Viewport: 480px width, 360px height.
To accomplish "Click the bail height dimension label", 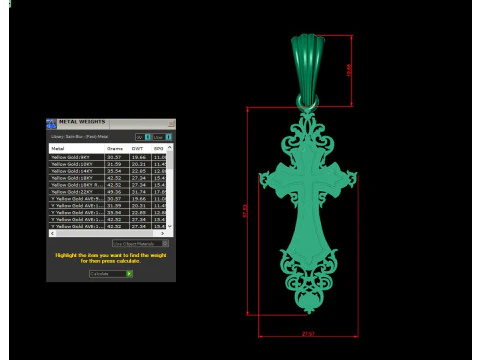I will click(x=349, y=70).
